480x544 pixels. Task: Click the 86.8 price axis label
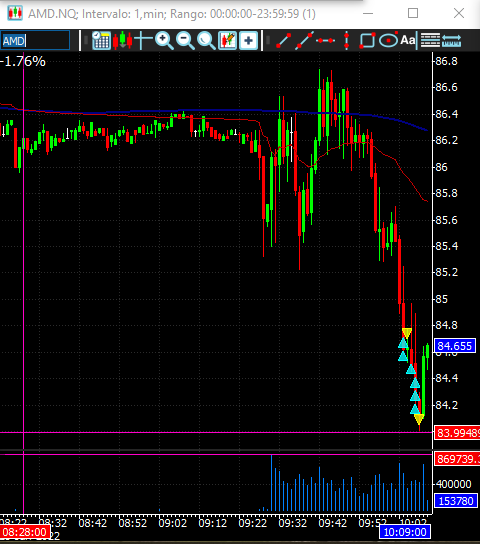[x=446, y=61]
